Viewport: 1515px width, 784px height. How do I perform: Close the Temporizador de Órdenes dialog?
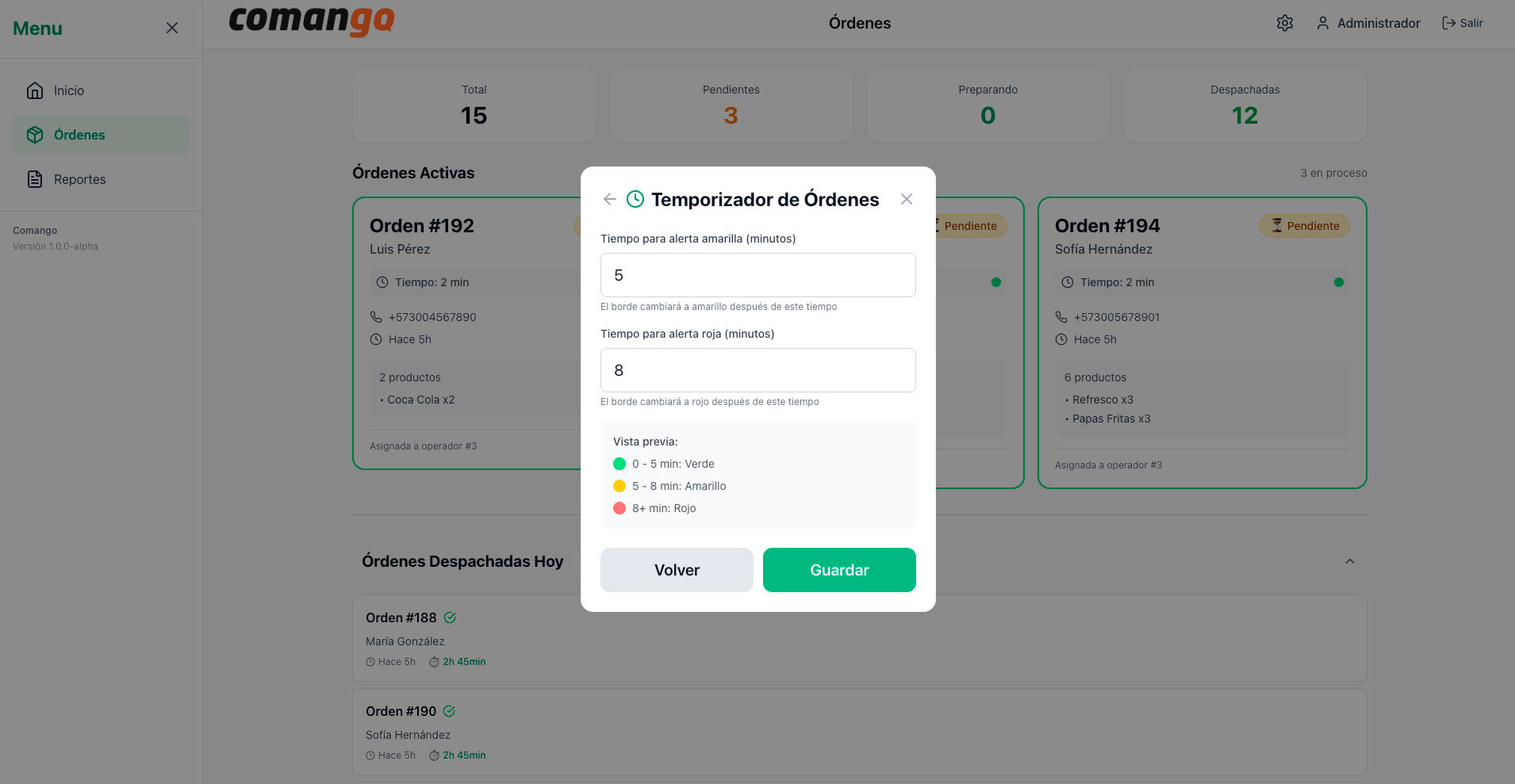(906, 199)
